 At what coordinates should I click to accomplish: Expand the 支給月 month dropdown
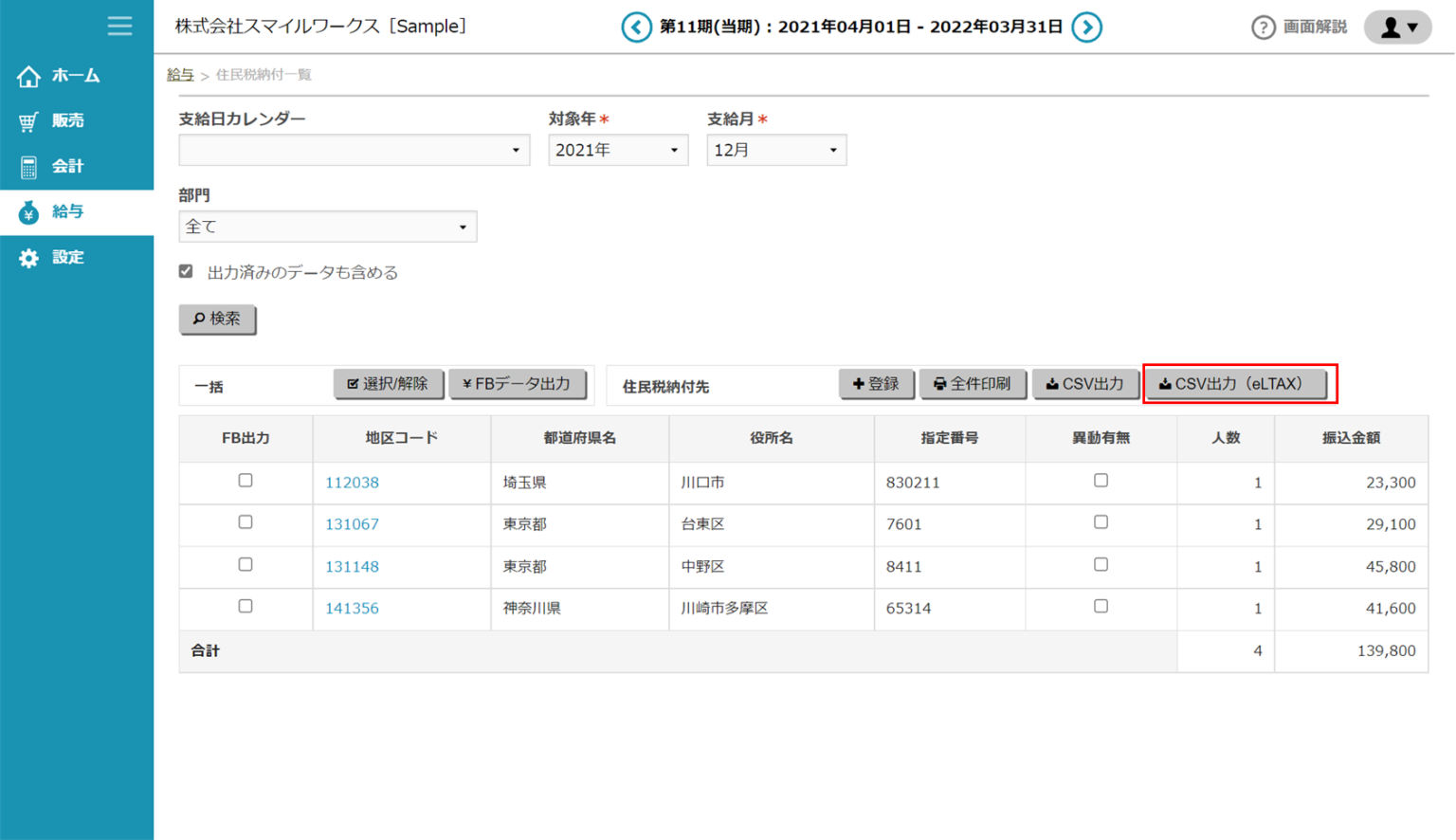[775, 151]
